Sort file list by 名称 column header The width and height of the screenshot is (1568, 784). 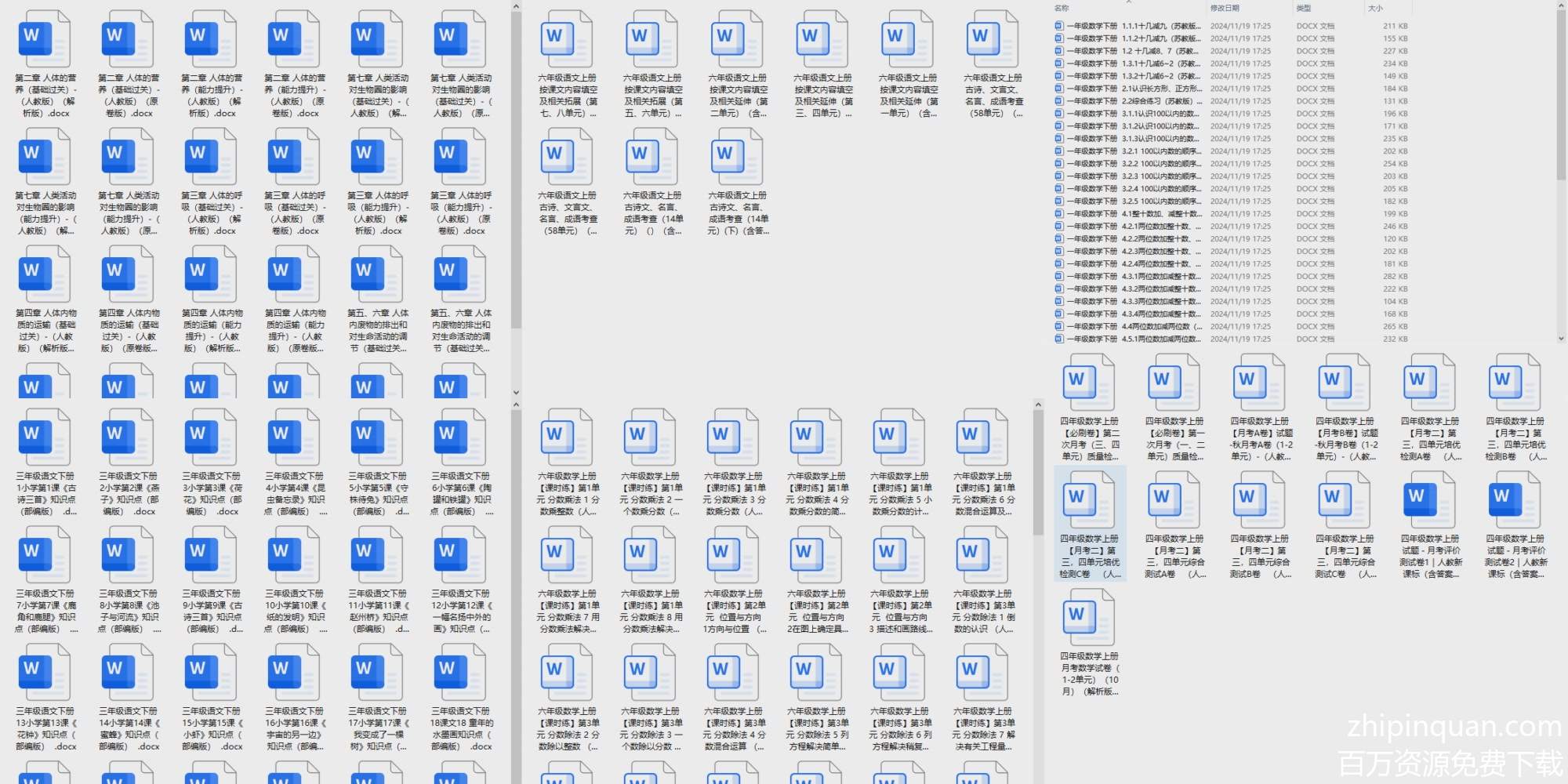[x=1062, y=8]
